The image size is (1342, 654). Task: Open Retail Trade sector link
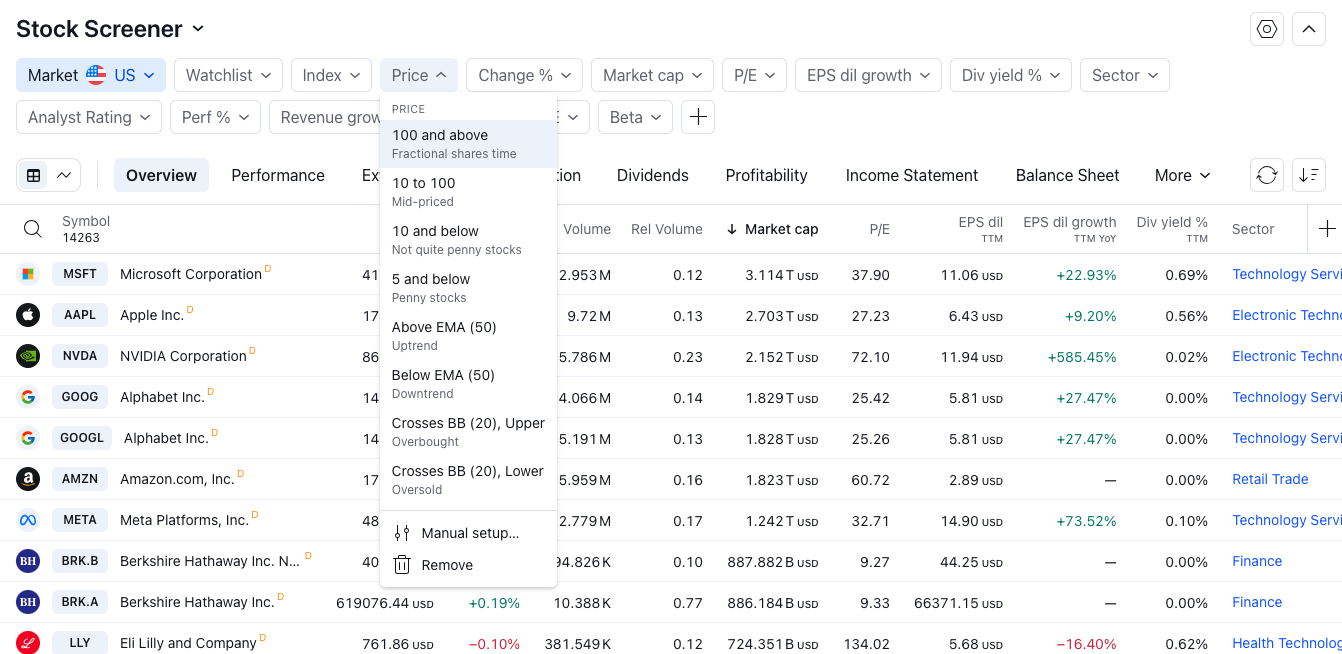click(1270, 479)
